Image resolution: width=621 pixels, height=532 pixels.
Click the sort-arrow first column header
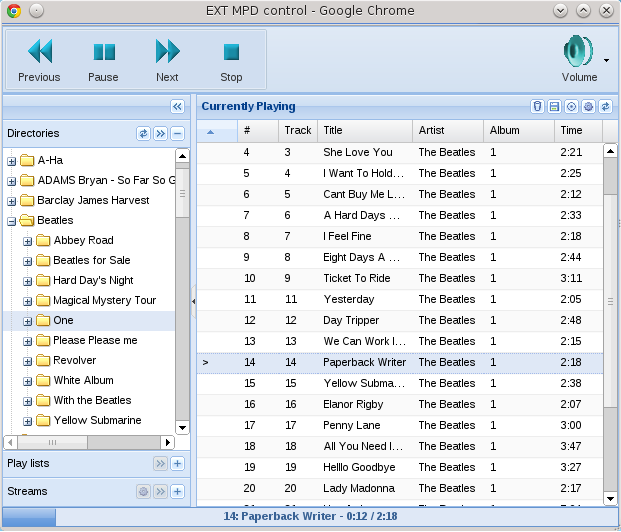(217, 130)
